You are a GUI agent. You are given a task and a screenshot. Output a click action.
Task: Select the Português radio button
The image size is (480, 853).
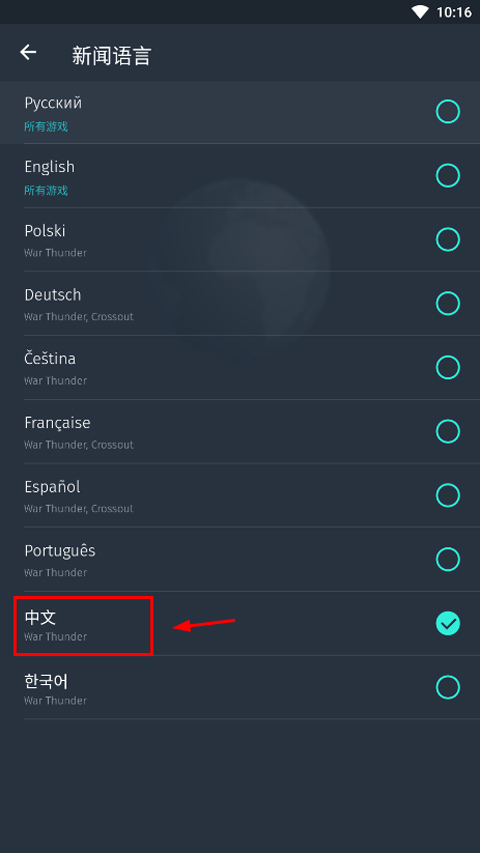[448, 559]
